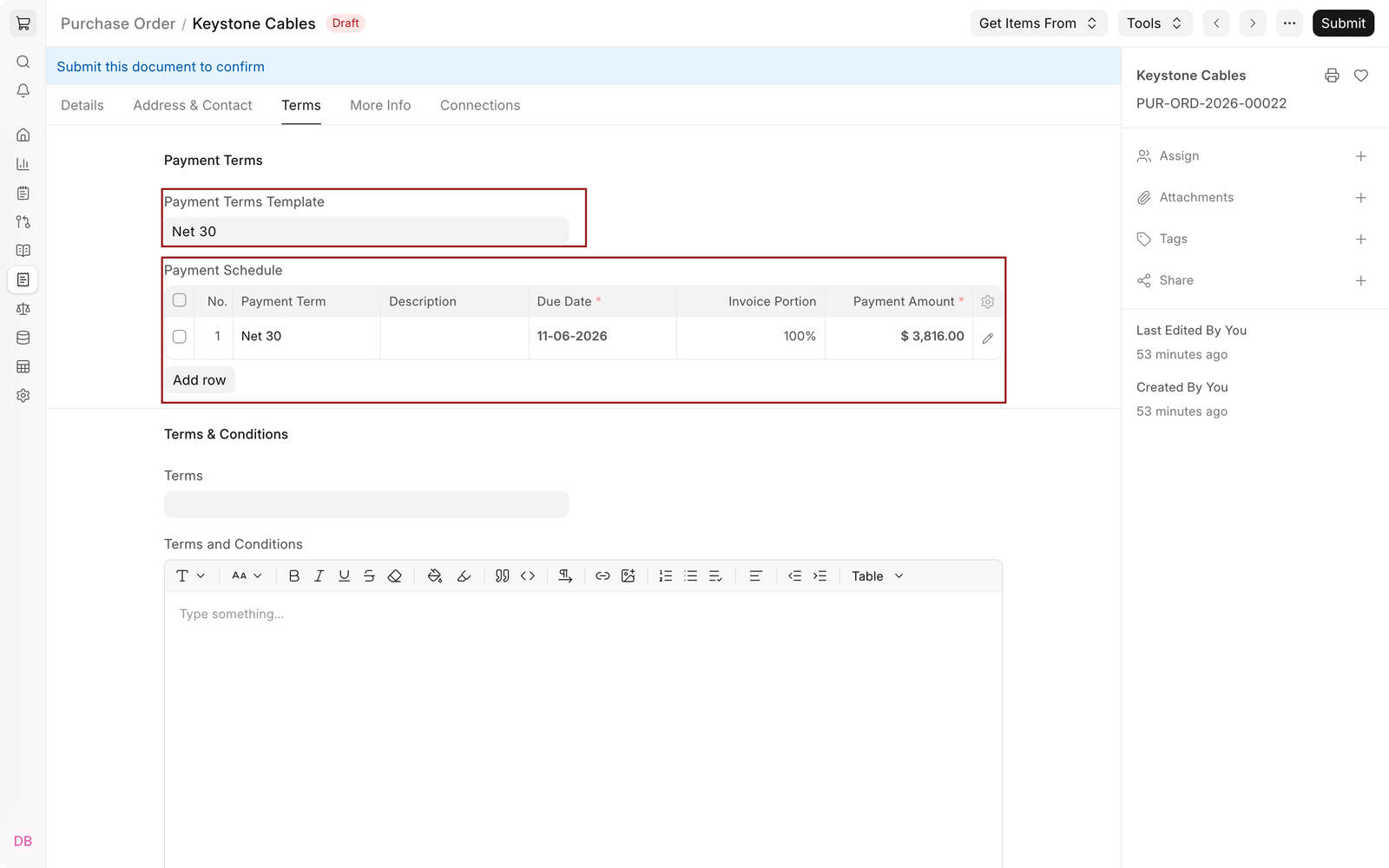This screenshot has height=868, width=1389.
Task: Go to Home via sidebar house icon
Action: tap(23, 135)
